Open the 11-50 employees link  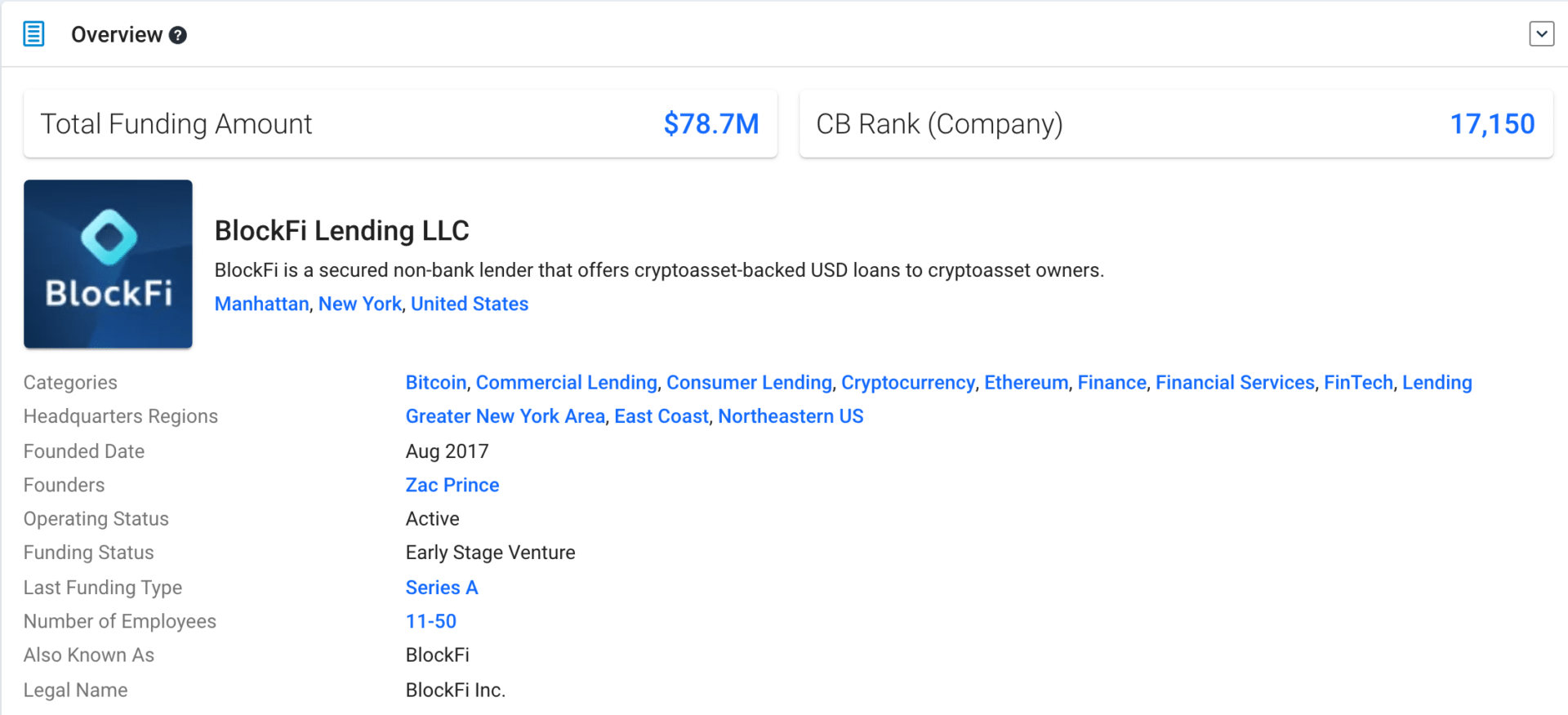[x=430, y=621]
